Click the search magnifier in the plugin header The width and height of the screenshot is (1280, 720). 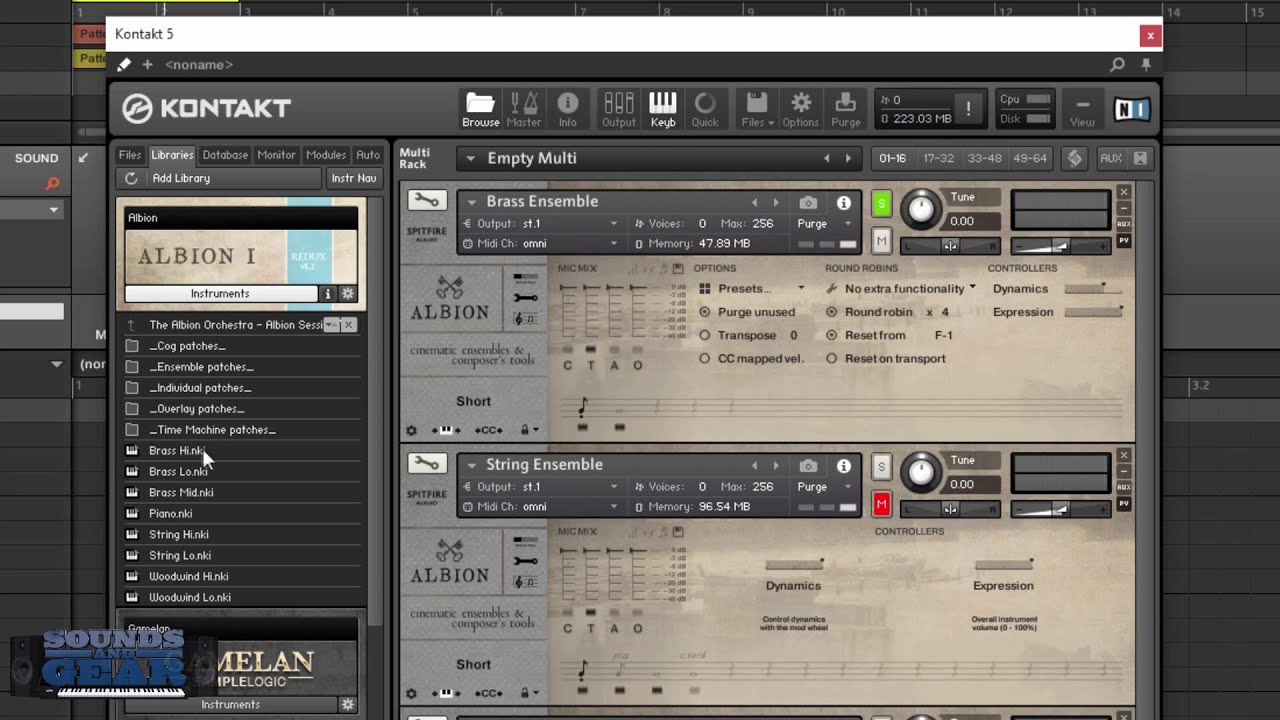[1117, 64]
